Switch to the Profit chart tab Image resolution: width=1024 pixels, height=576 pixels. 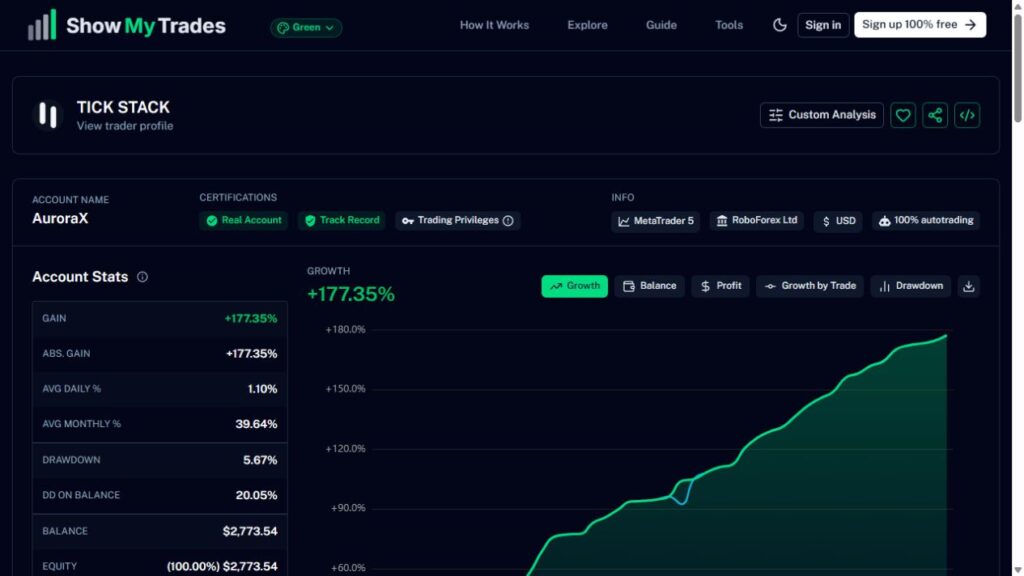(x=720, y=286)
